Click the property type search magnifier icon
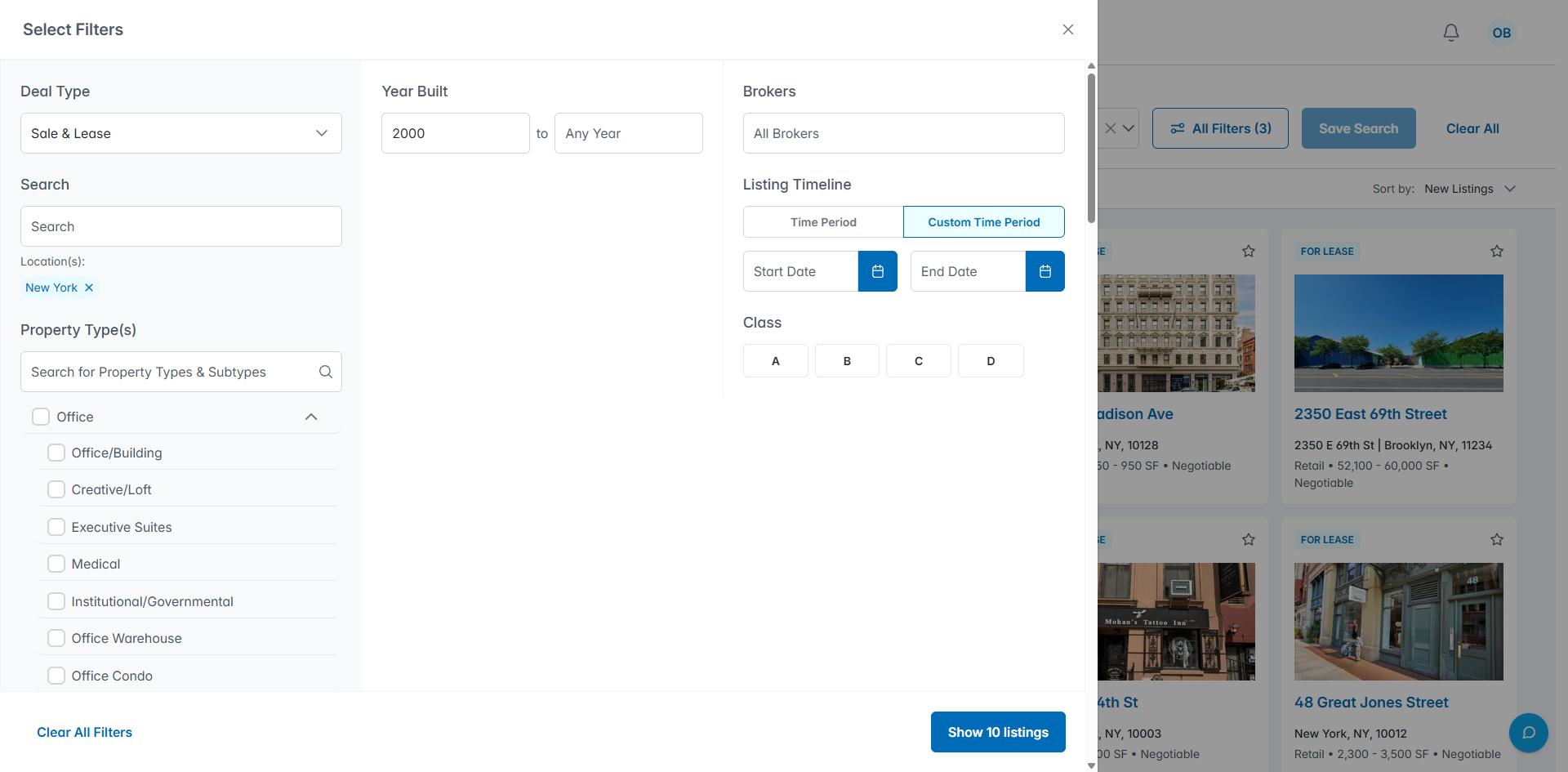Viewport: 1568px width, 772px height. pos(326,372)
